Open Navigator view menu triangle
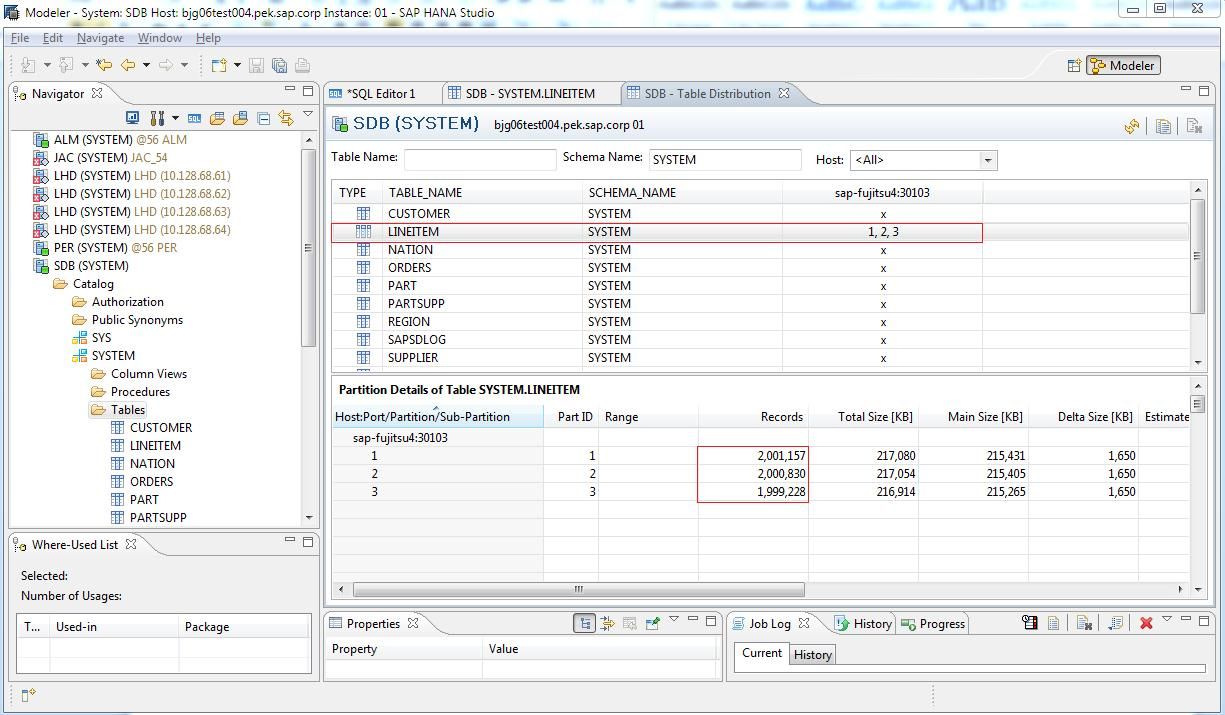 (308, 114)
